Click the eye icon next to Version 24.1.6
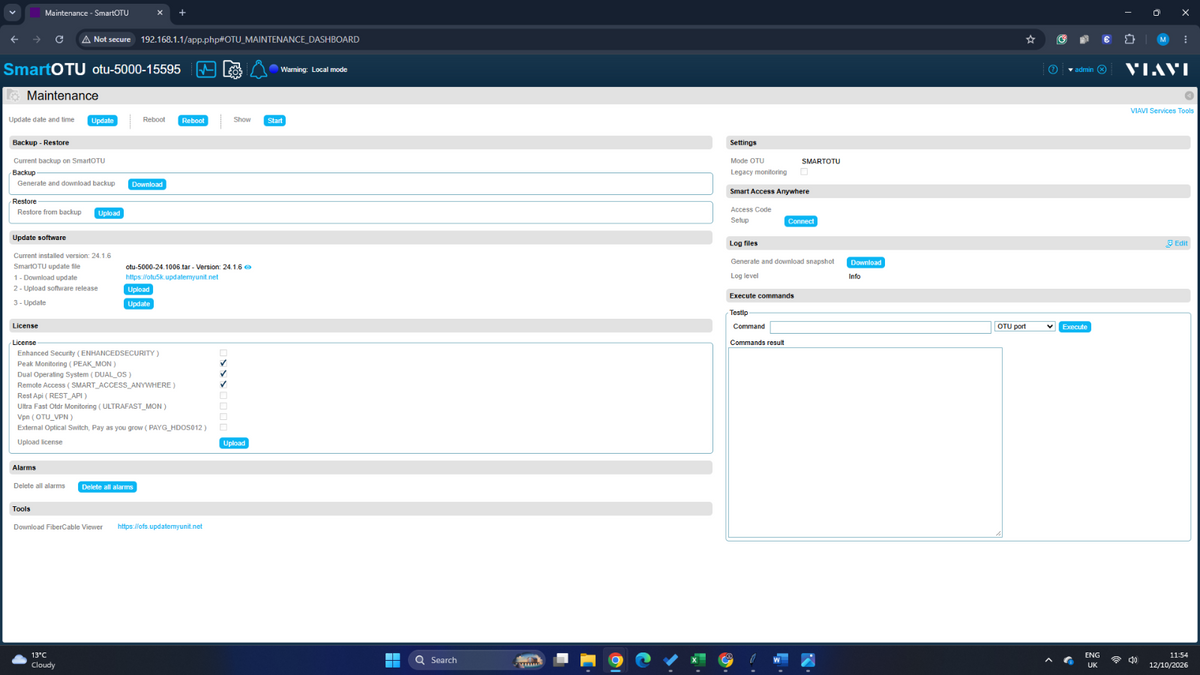Viewport: 1200px width, 675px height. click(248, 267)
